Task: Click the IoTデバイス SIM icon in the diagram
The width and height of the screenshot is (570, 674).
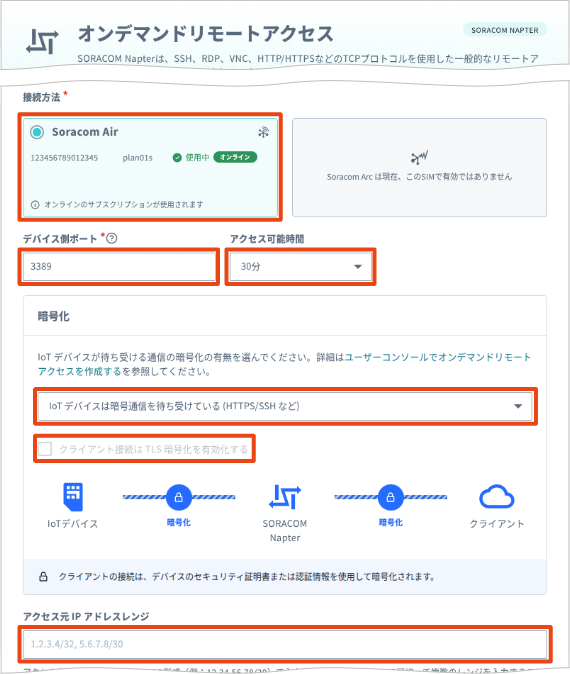Action: pos(73,497)
